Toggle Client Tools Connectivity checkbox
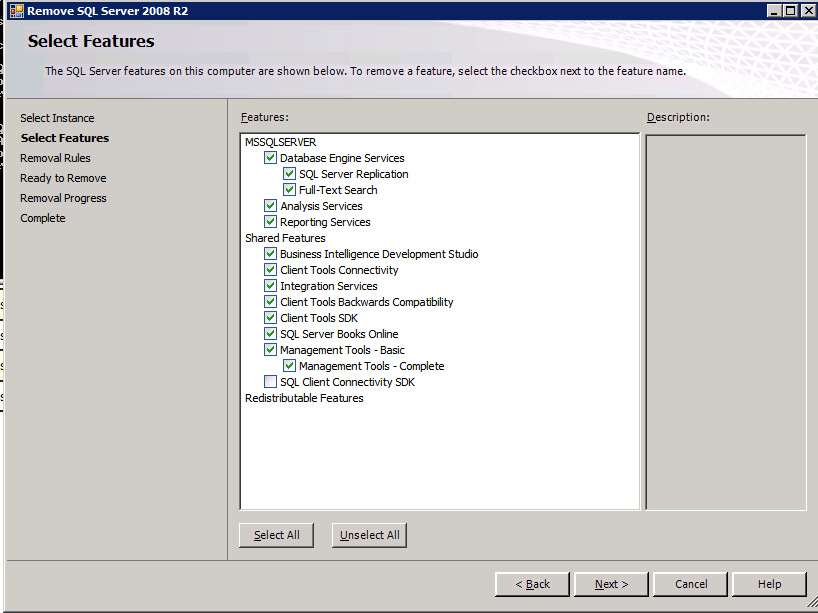 (270, 270)
